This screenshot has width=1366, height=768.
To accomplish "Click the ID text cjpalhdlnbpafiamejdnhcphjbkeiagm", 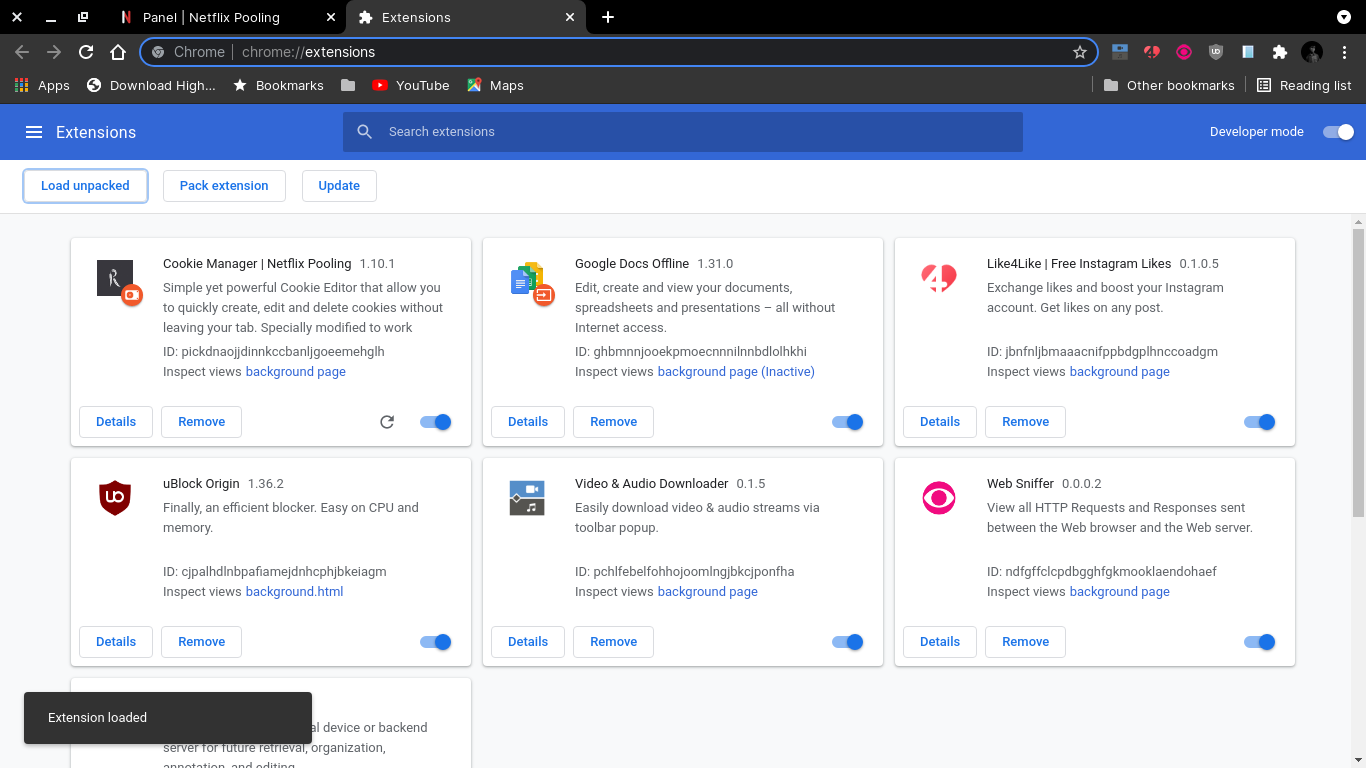I will 284,572.
